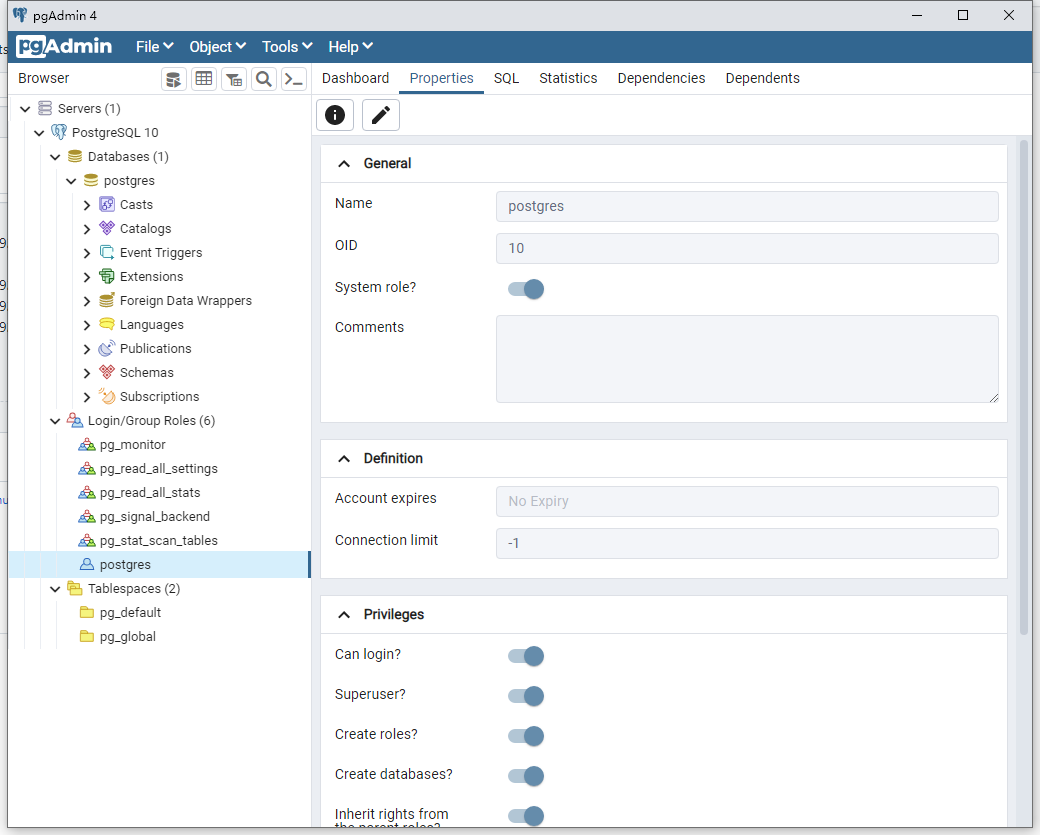Click the Foreign Data Wrappers icon
This screenshot has height=835, width=1040.
coord(107,300)
